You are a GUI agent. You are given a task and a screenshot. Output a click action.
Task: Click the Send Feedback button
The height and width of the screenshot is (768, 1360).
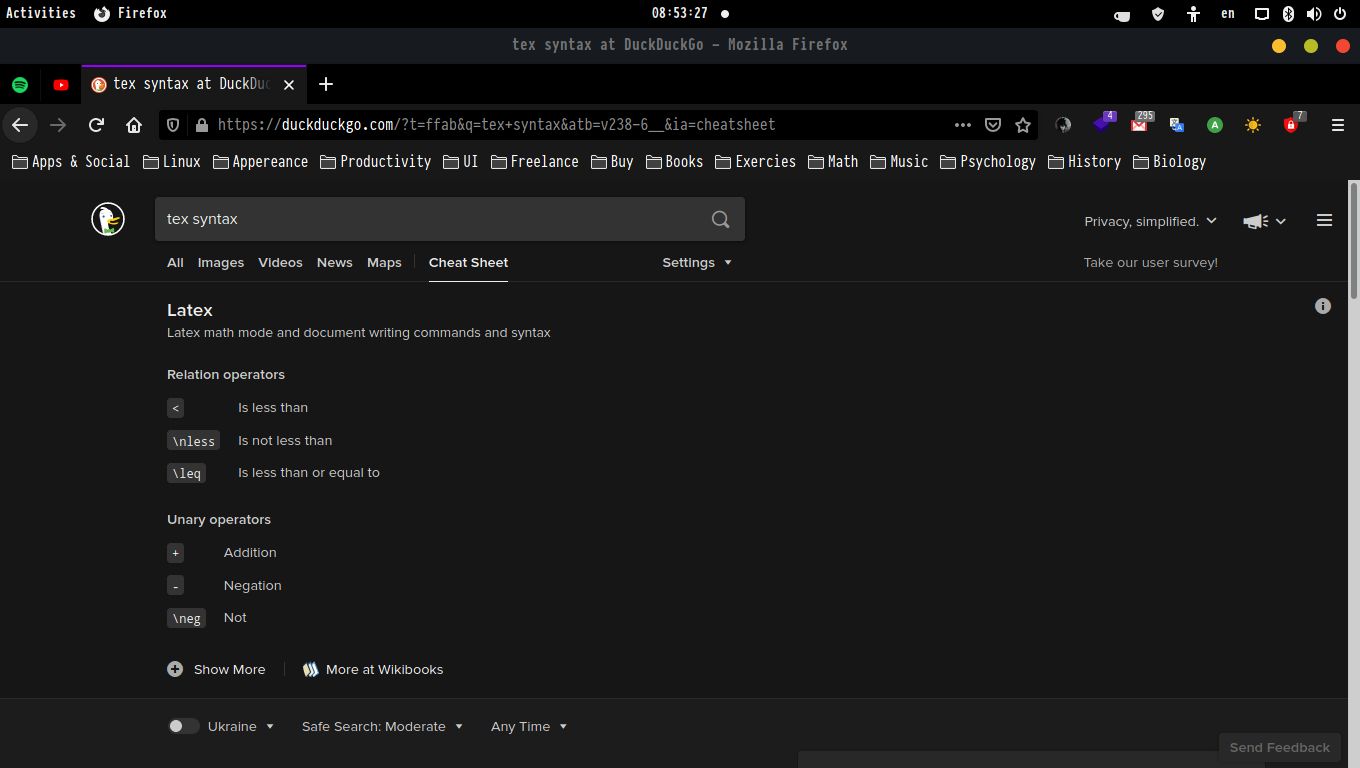(x=1279, y=747)
